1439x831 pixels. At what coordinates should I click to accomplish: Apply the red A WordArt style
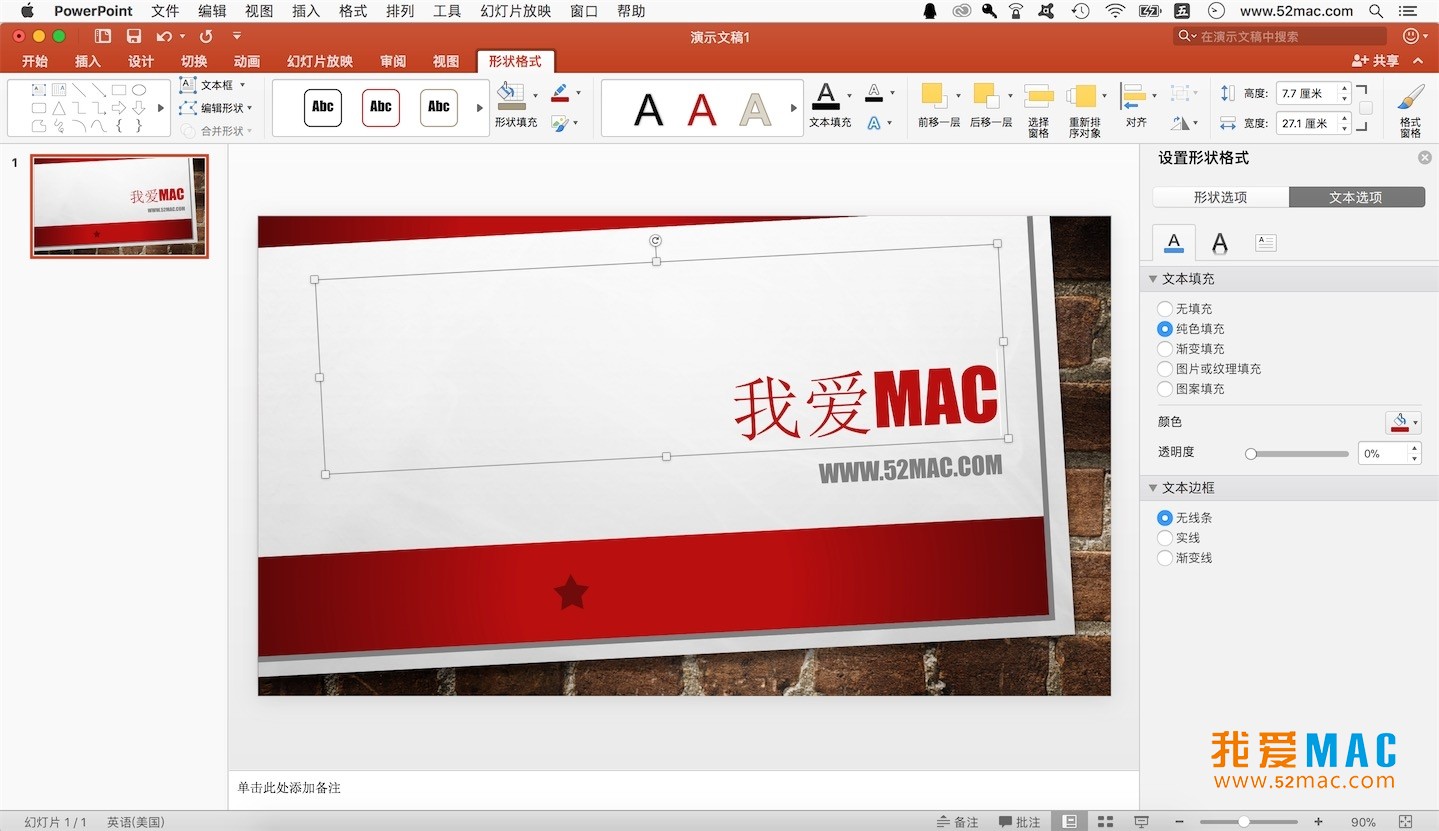click(702, 108)
